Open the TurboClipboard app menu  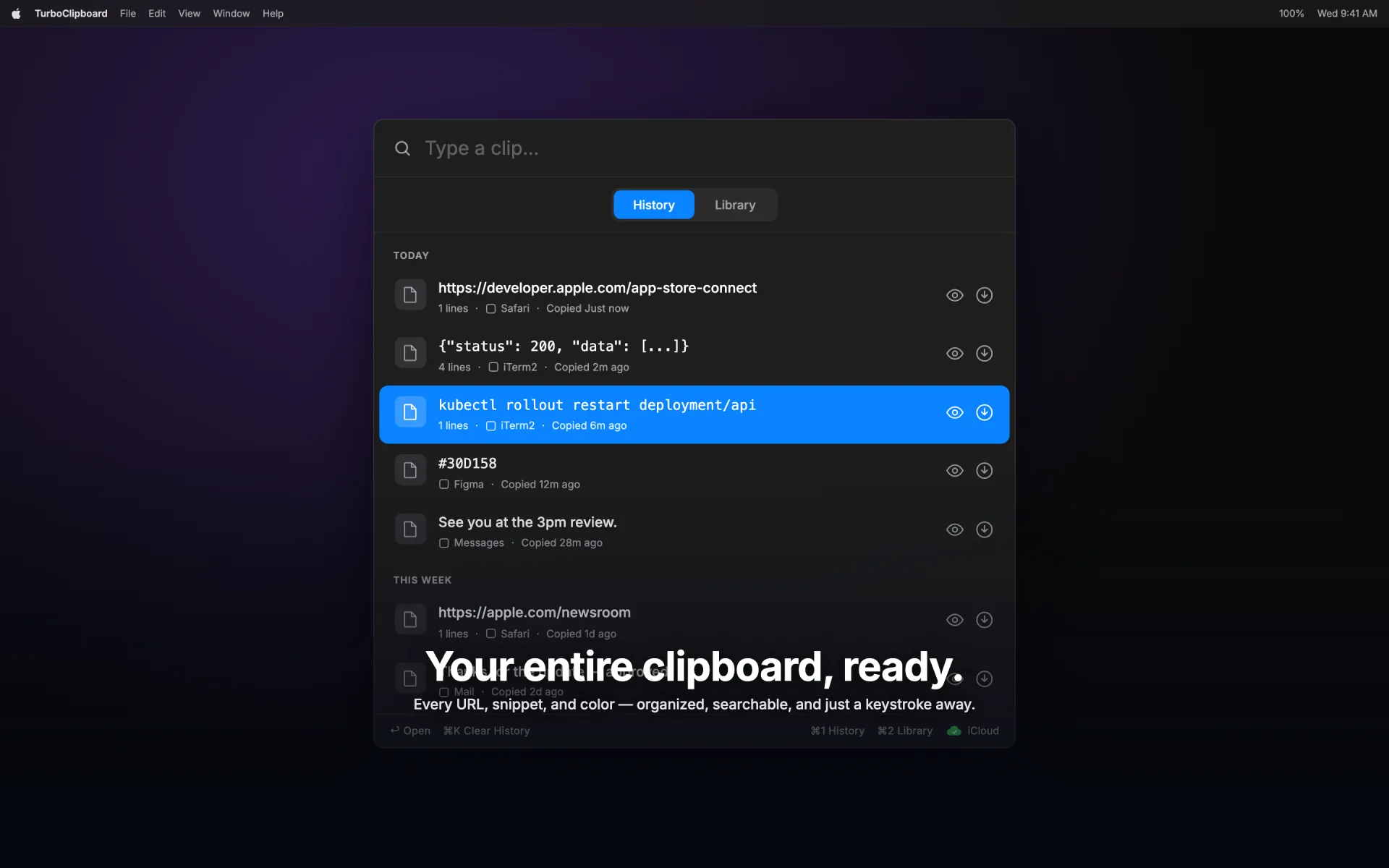tap(71, 14)
